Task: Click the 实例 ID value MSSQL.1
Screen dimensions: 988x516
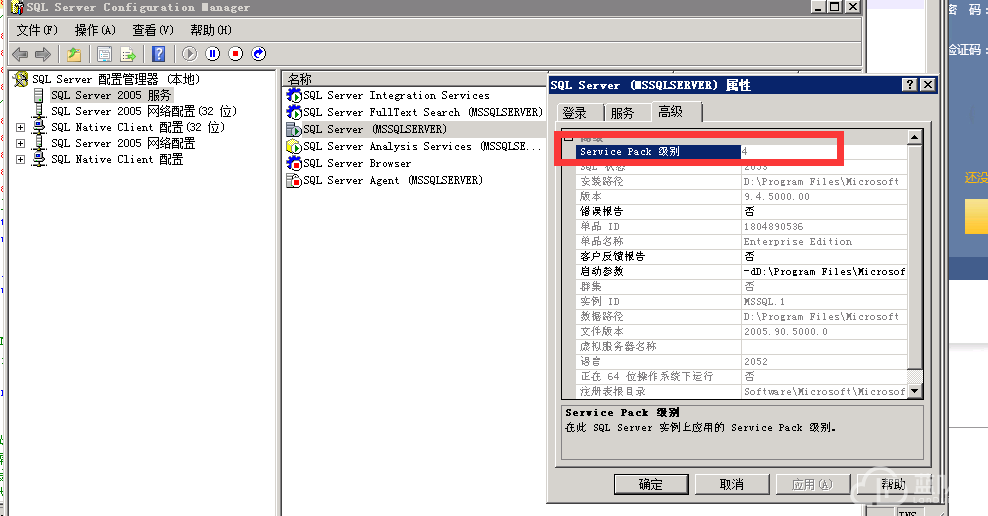Action: [824, 302]
